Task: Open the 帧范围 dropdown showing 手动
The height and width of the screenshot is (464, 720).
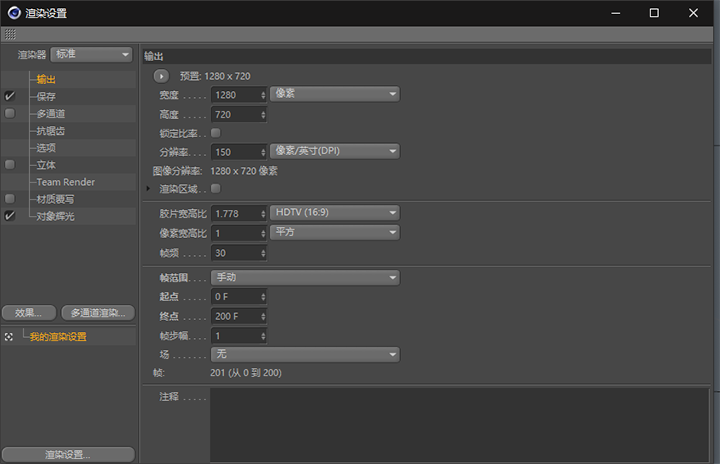Action: point(304,277)
